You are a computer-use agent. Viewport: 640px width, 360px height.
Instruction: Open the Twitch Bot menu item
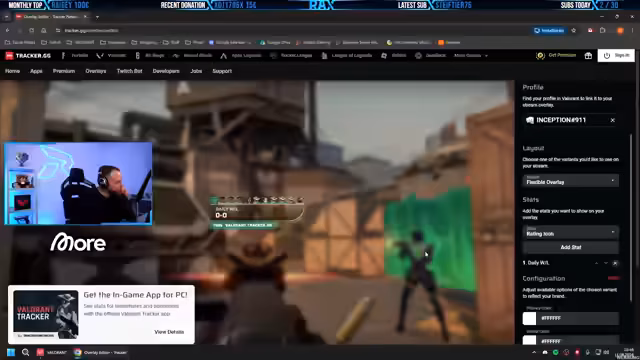click(129, 71)
